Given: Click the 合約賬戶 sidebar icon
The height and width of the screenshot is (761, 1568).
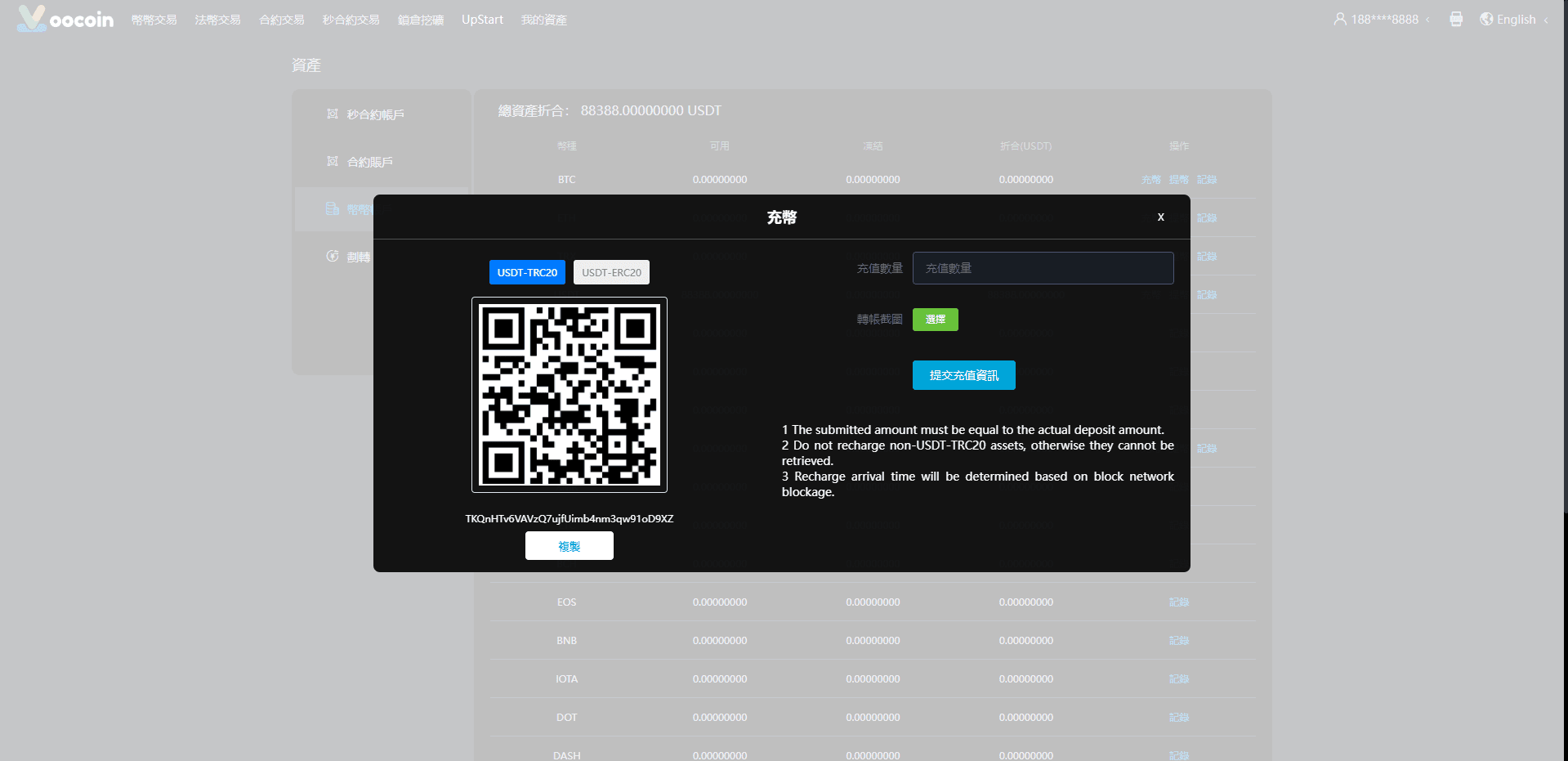Looking at the screenshot, I should [333, 161].
